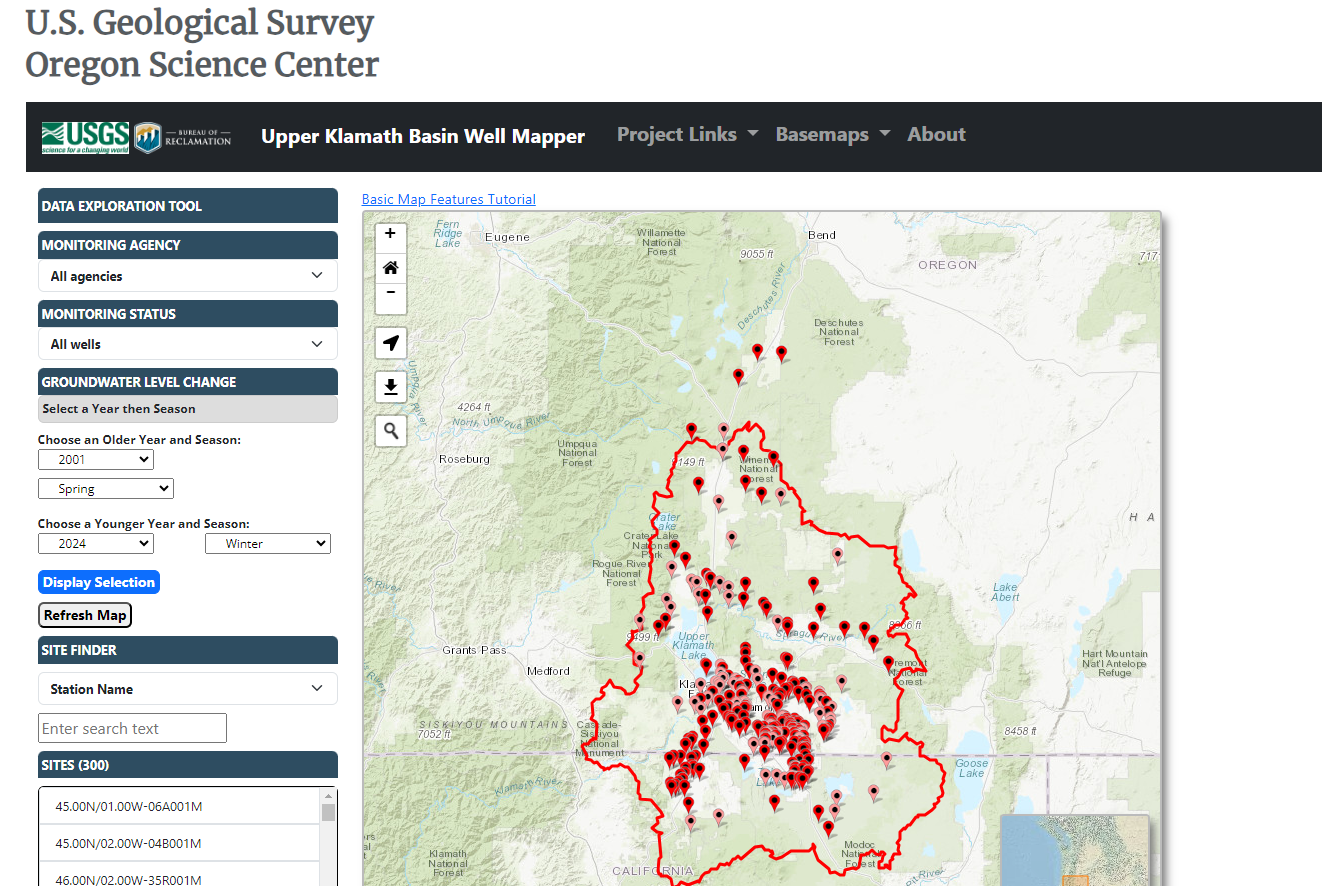Select the home icon to reset map extent
This screenshot has width=1334, height=886.
point(390,267)
